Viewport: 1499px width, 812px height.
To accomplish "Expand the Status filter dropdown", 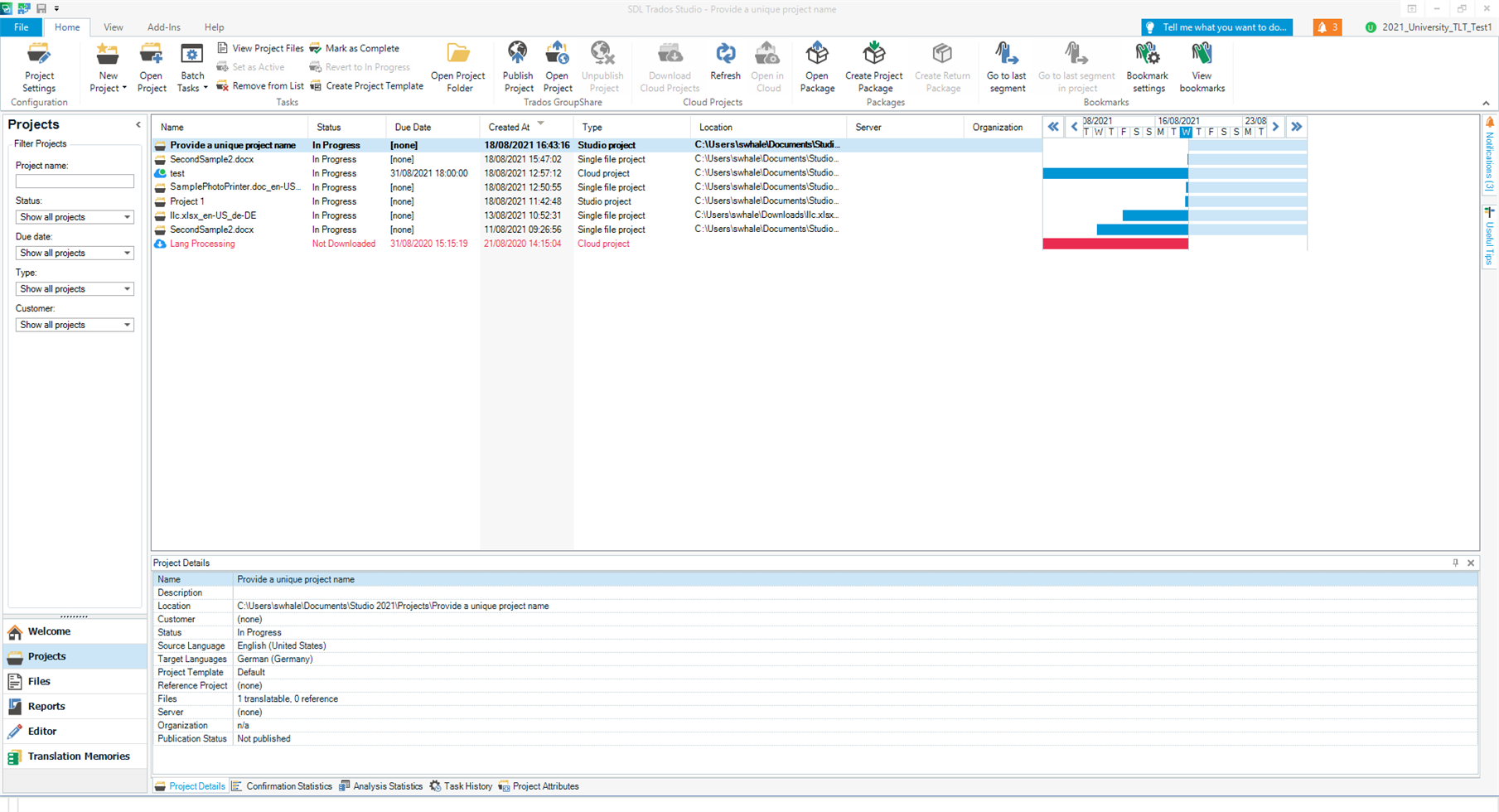I will coord(127,217).
